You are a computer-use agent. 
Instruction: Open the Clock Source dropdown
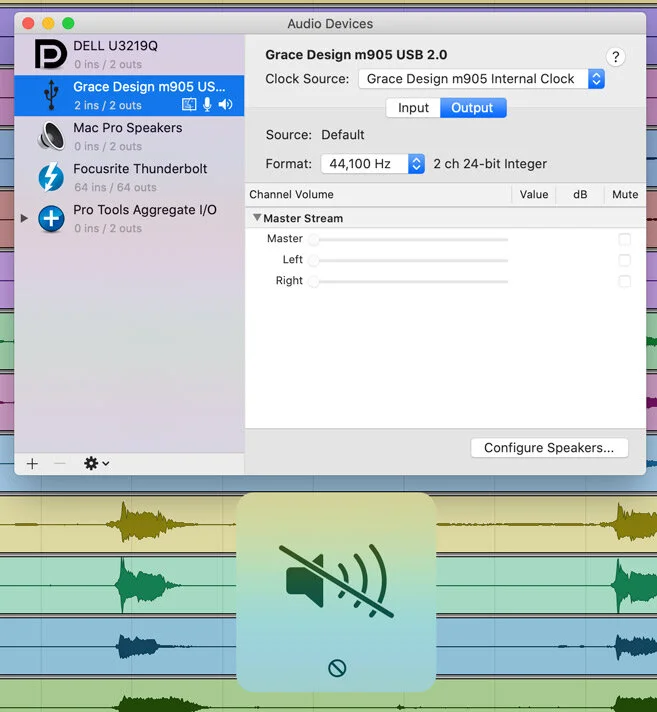click(481, 79)
